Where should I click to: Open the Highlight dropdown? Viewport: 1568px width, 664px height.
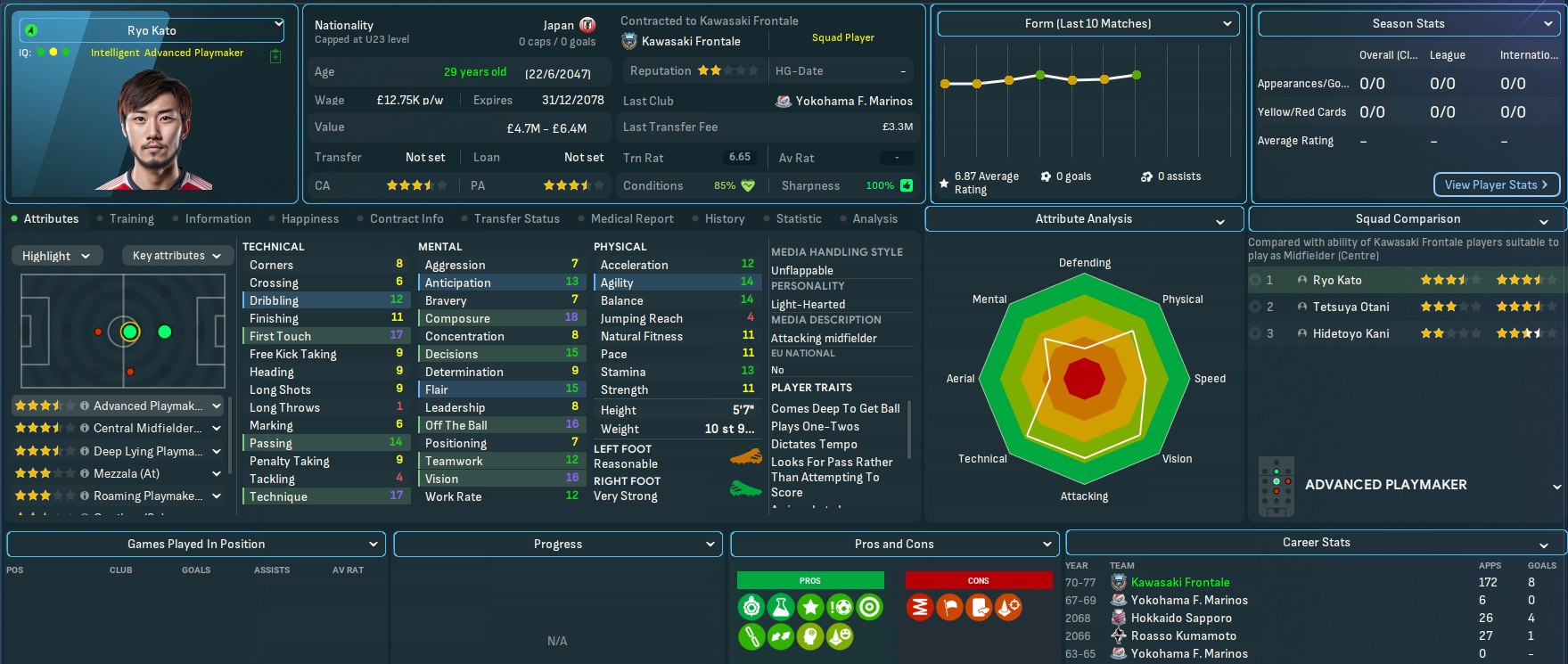pyautogui.click(x=56, y=256)
